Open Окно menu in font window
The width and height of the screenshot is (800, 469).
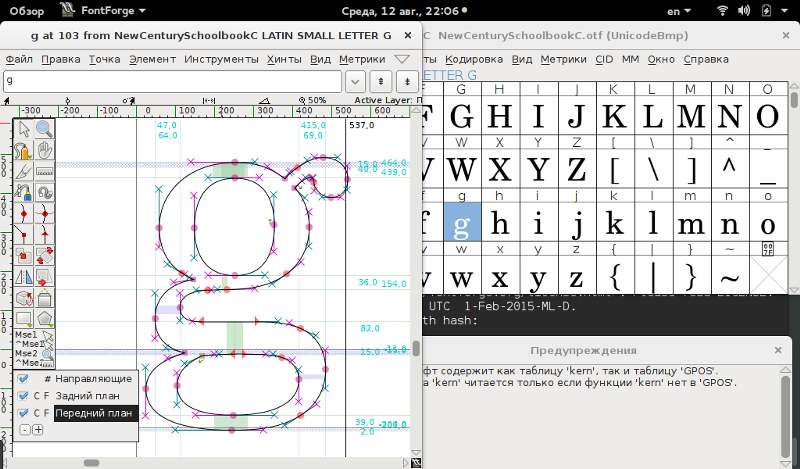point(661,59)
